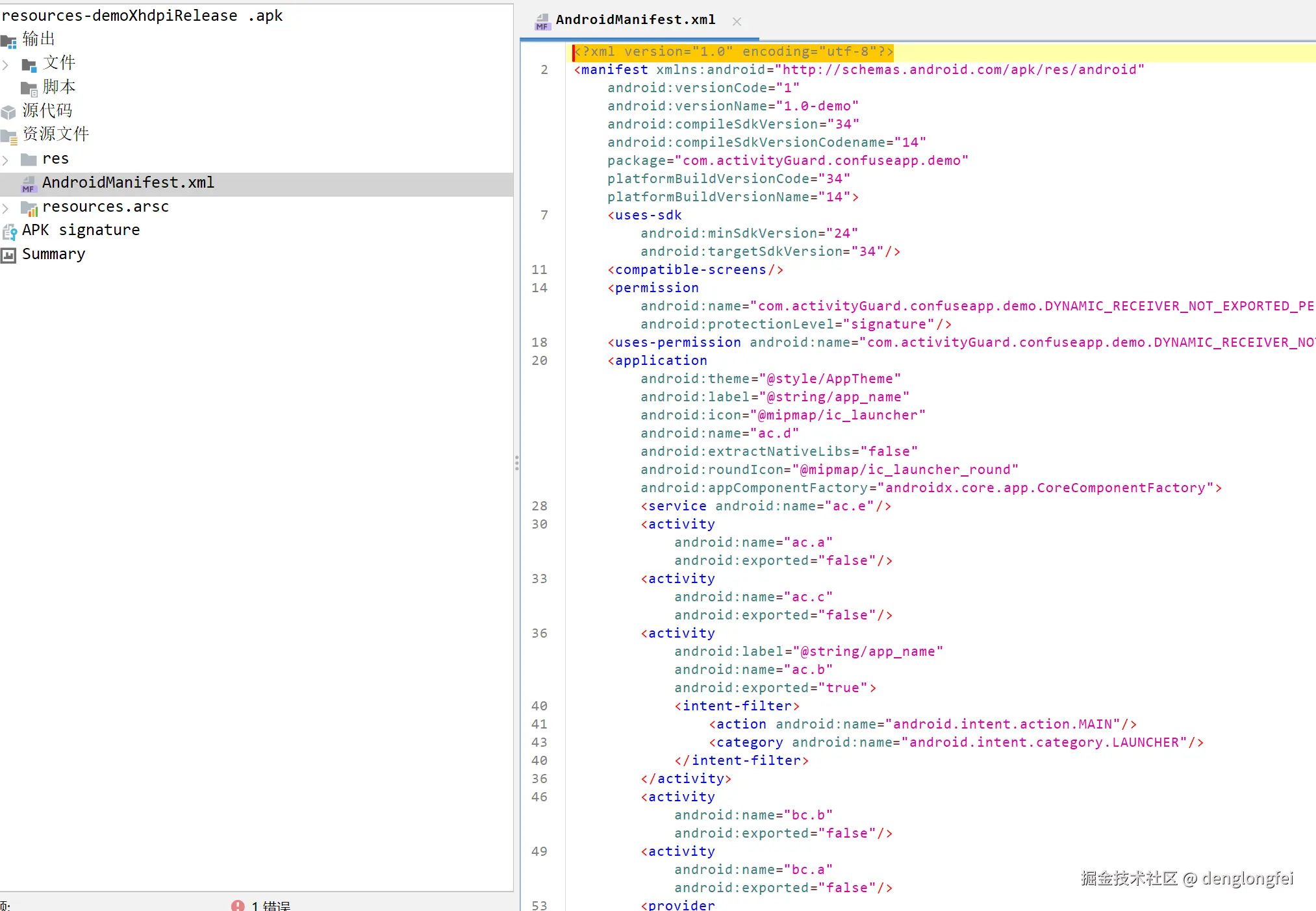Select AndroidManifest.xml in the tree
The image size is (1316, 911).
(128, 183)
